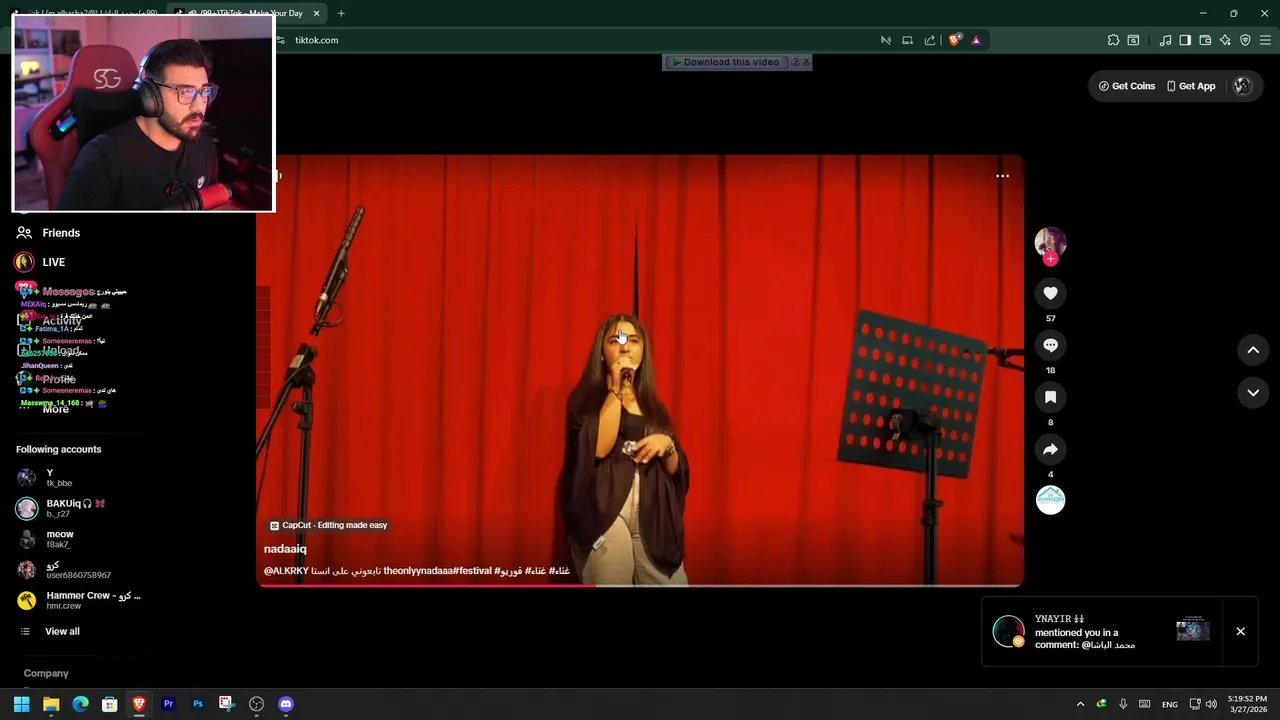This screenshot has width=1280, height=720.
Task: Click Get Coins button
Action: 1127,86
